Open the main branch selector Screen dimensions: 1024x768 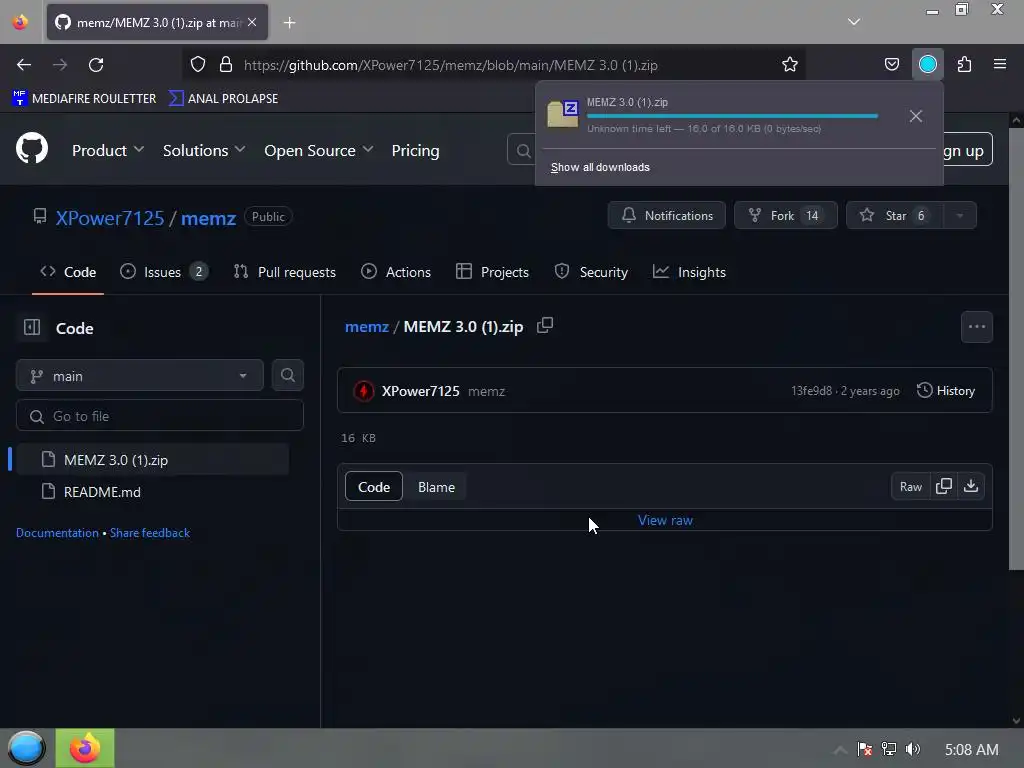pyautogui.click(x=140, y=376)
